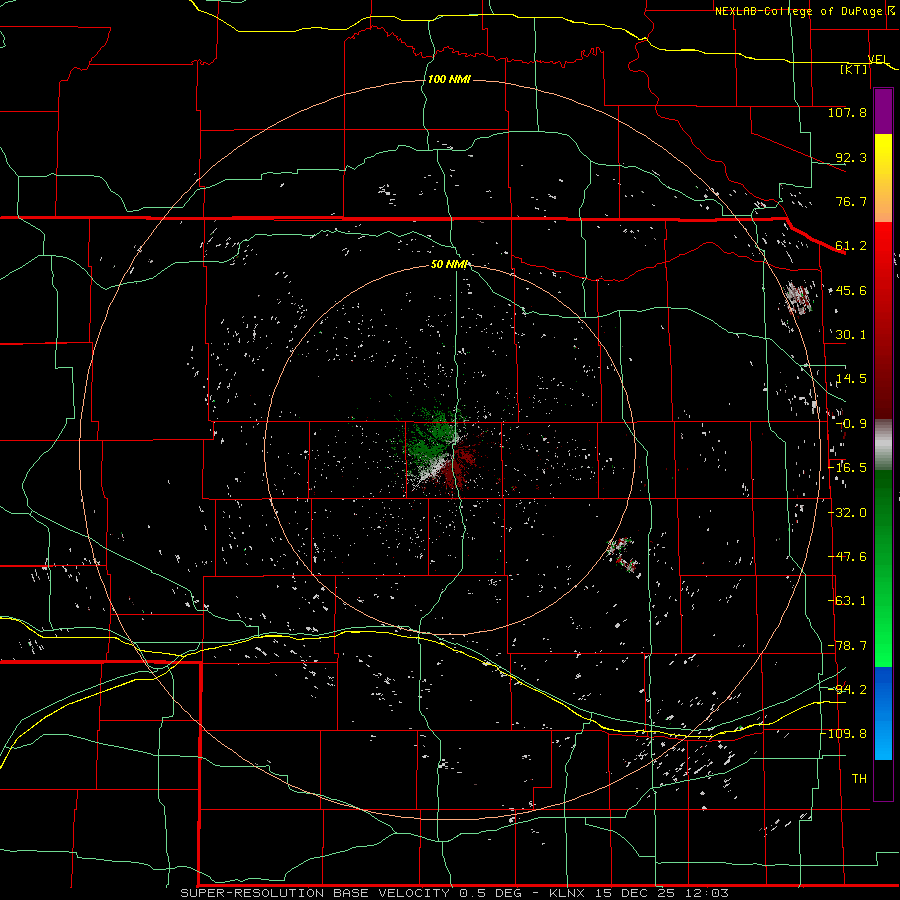
Task: Click the 100 NMI range ring label
Action: [x=449, y=79]
